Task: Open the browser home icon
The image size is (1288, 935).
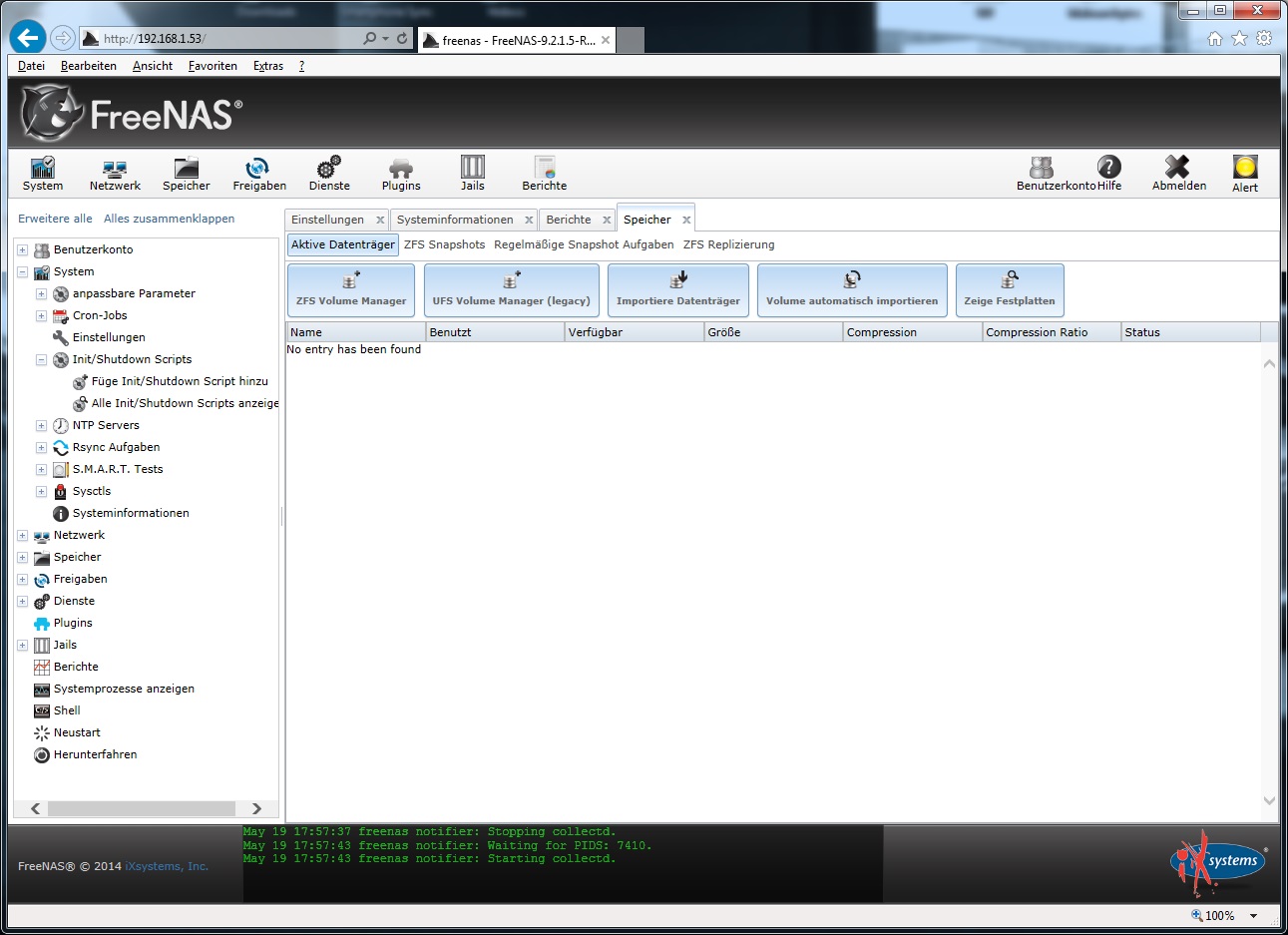Action: [x=1214, y=38]
